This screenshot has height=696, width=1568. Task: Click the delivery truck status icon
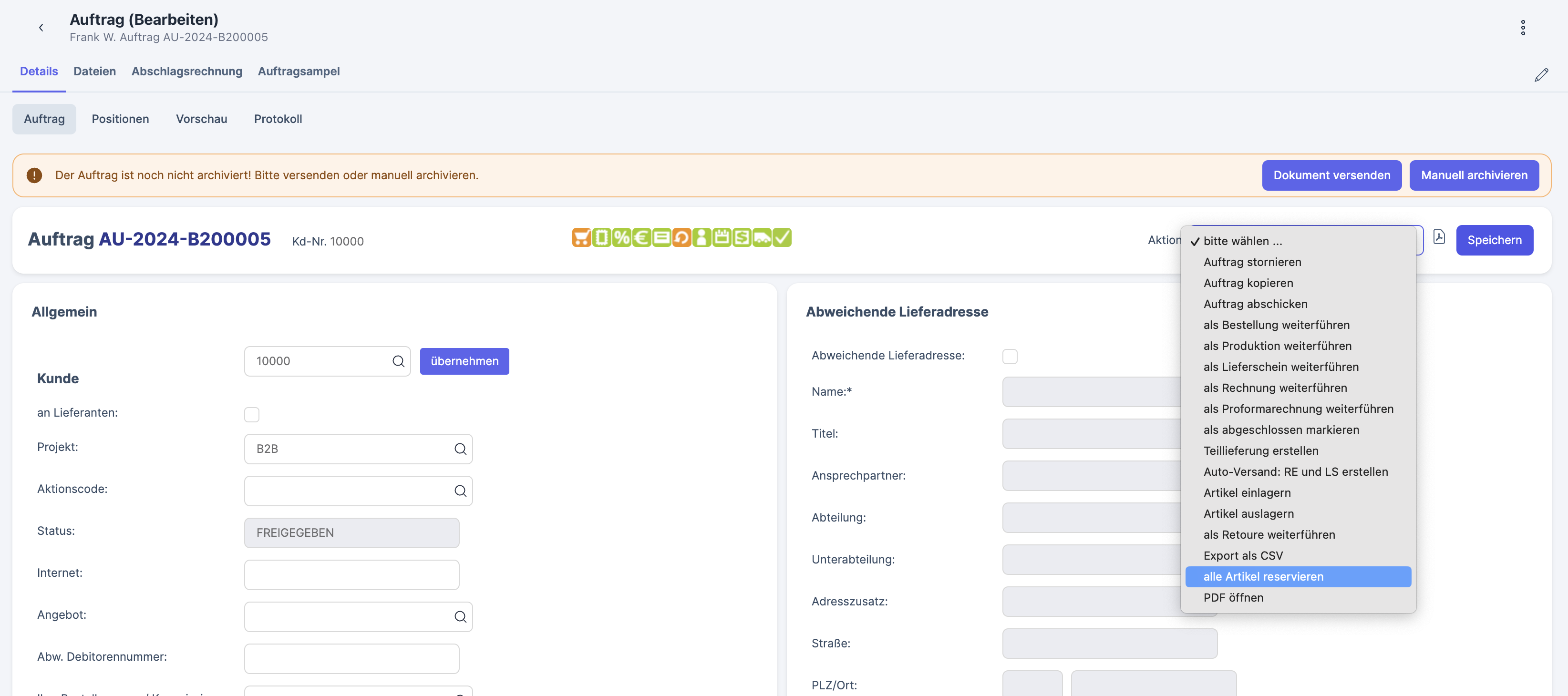(x=762, y=237)
